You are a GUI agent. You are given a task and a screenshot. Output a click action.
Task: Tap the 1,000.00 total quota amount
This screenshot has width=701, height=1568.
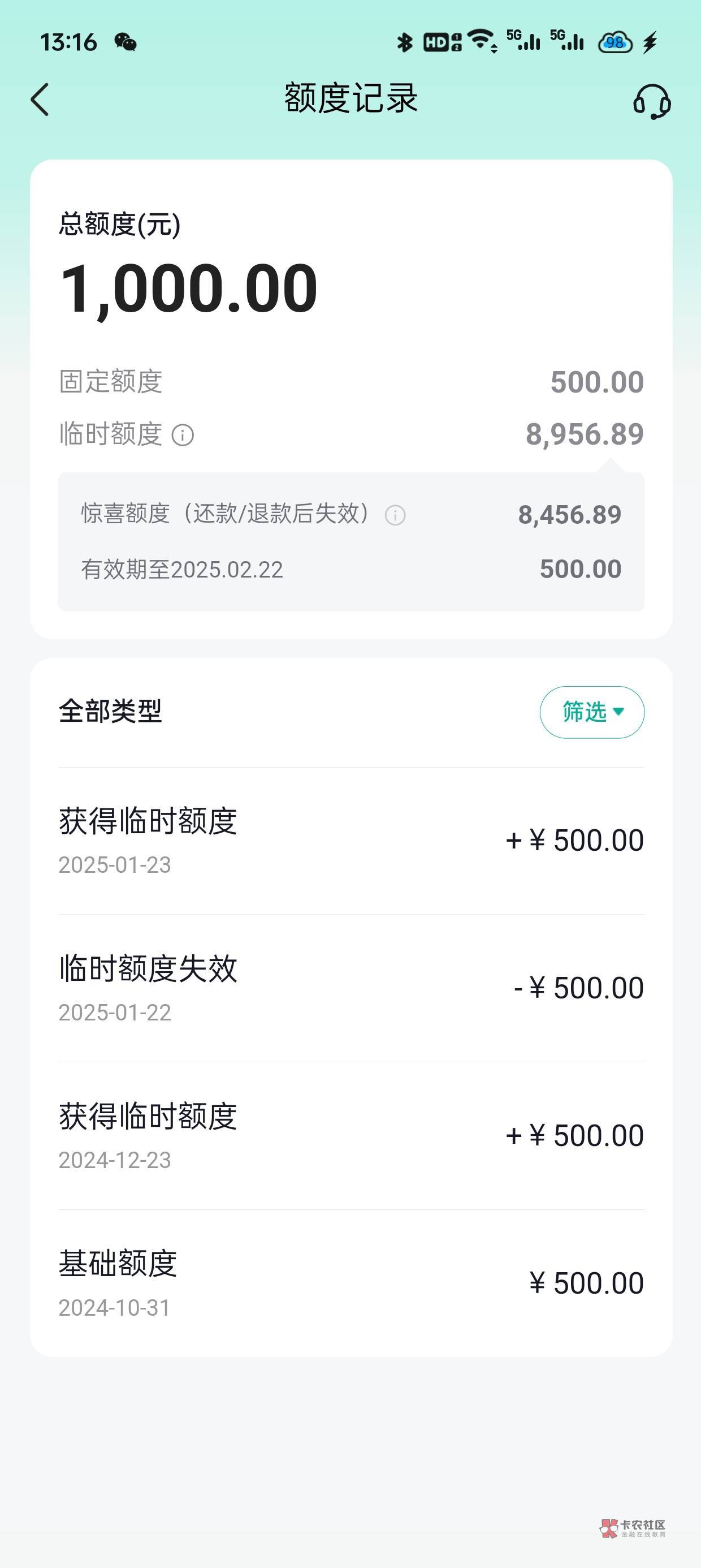tap(189, 288)
